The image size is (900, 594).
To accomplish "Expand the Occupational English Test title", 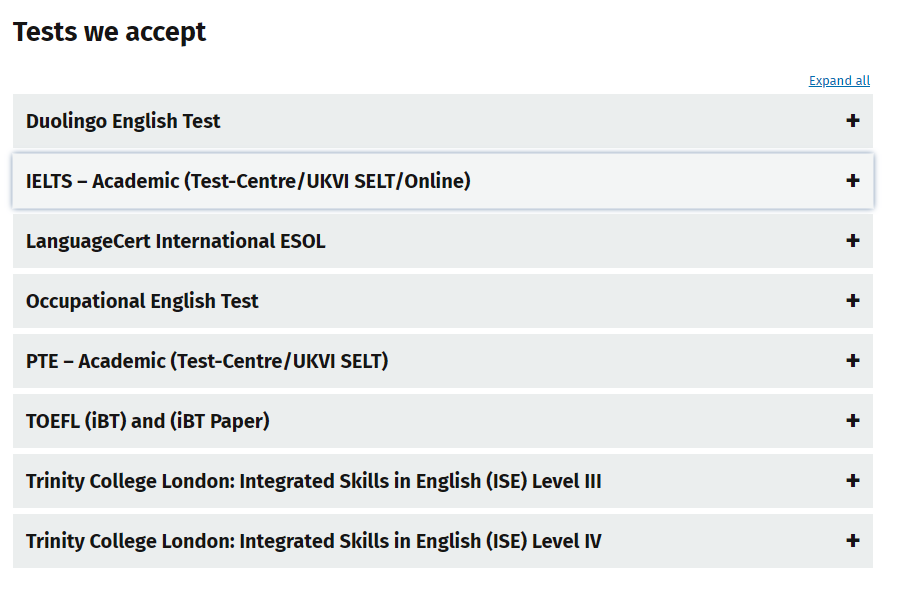I will (x=142, y=301).
